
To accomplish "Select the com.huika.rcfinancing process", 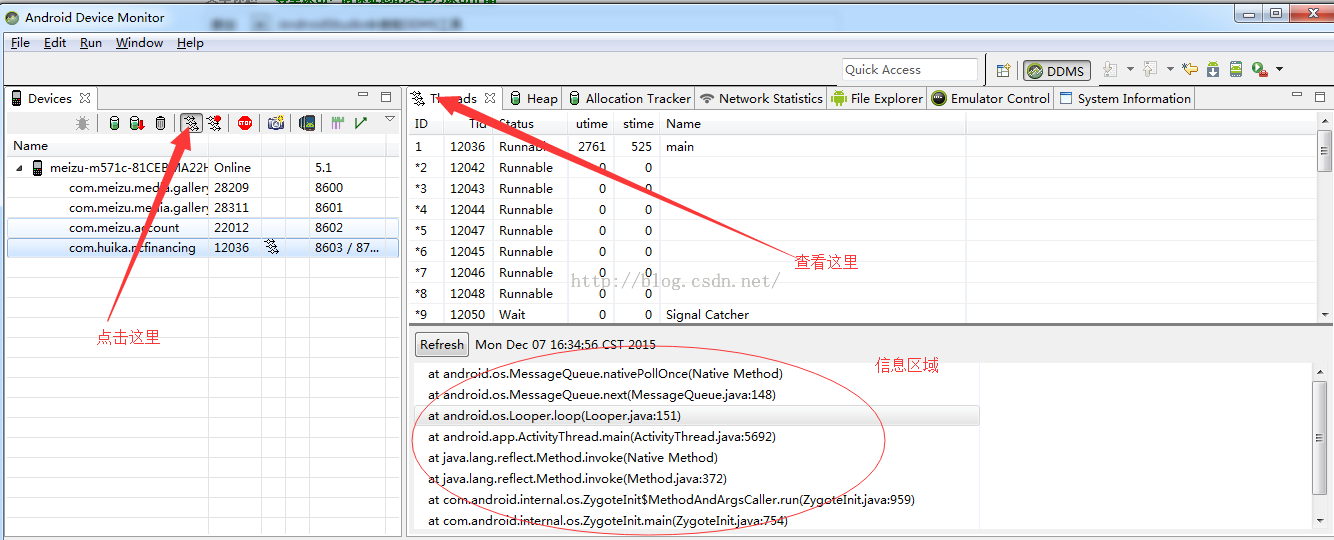I will tap(203, 247).
